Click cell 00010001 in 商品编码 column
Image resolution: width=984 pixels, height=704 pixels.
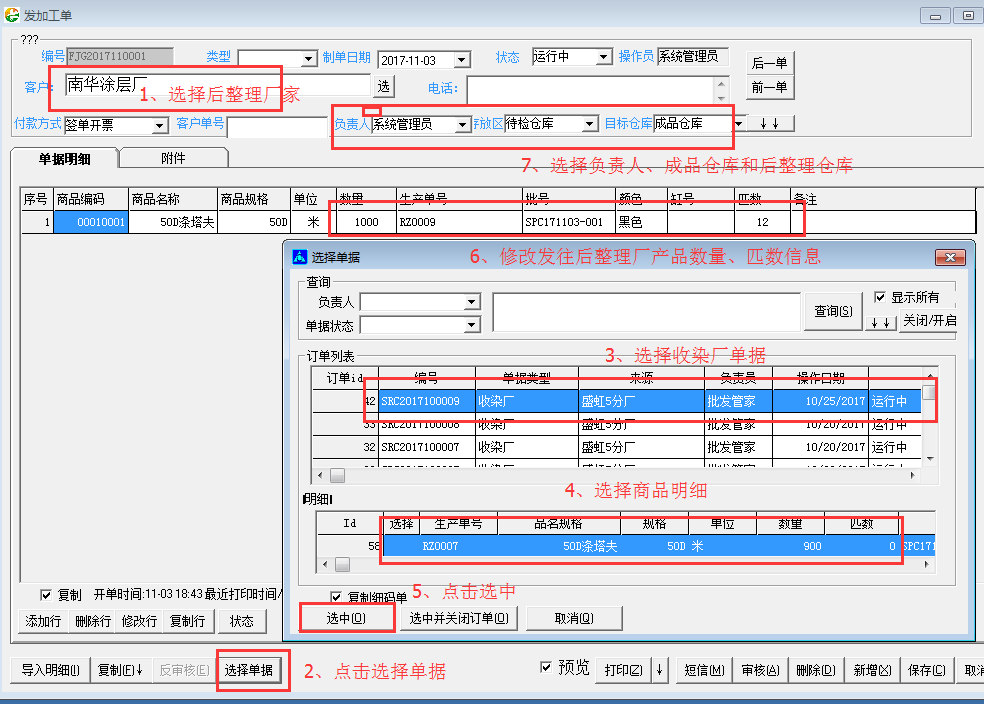[91, 221]
